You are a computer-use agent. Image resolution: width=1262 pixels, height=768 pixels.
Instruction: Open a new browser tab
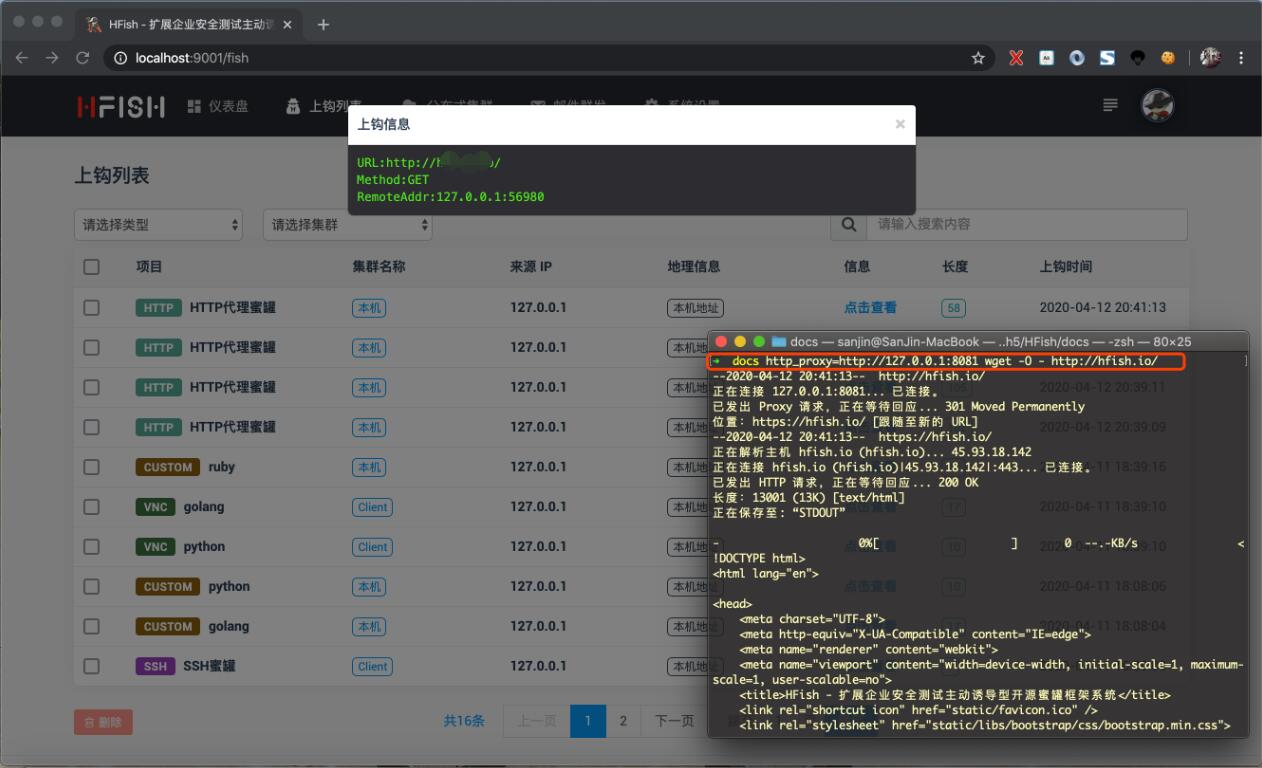pyautogui.click(x=323, y=24)
